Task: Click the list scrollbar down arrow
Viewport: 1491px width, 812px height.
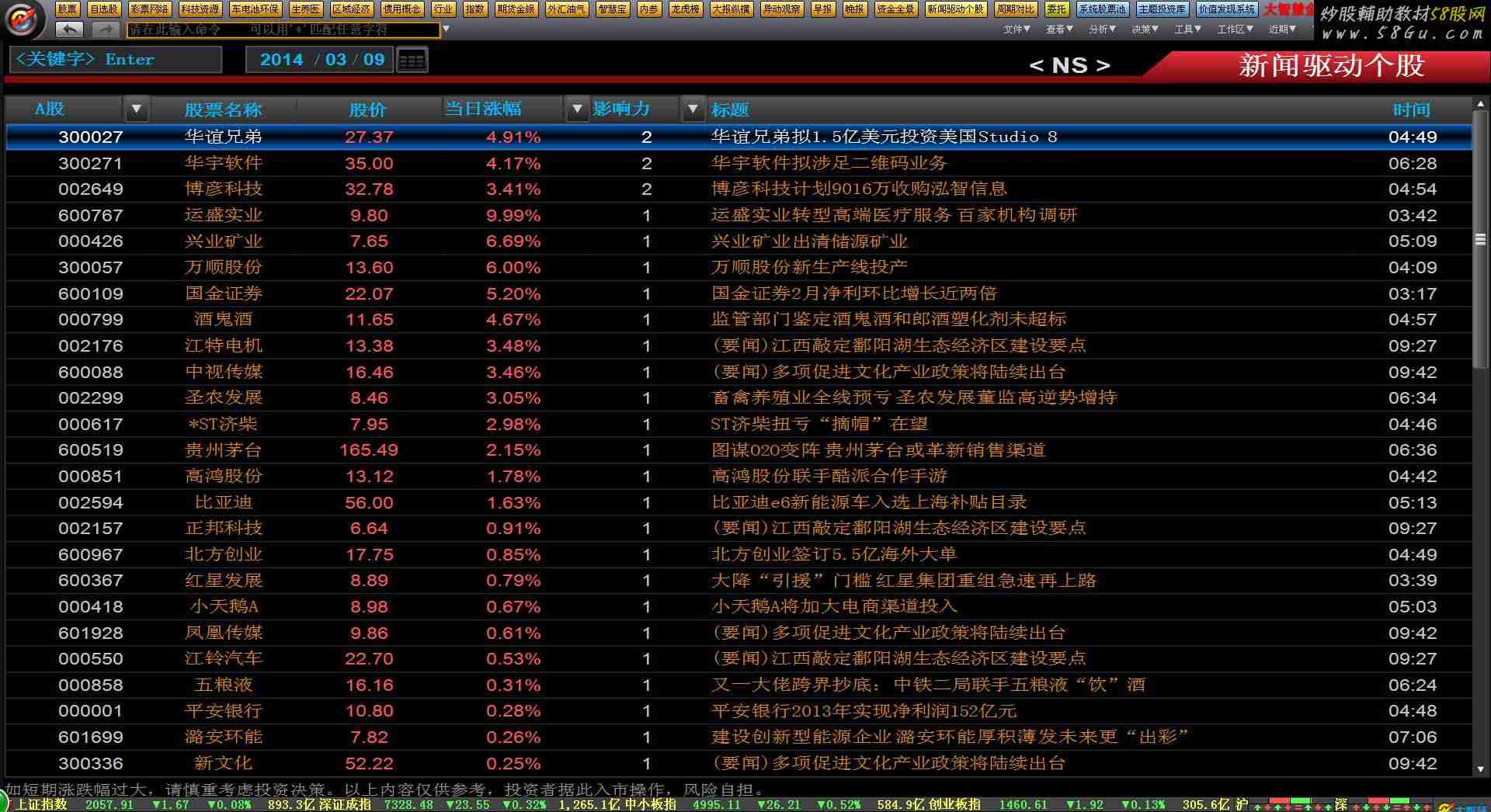Action: click(1481, 769)
